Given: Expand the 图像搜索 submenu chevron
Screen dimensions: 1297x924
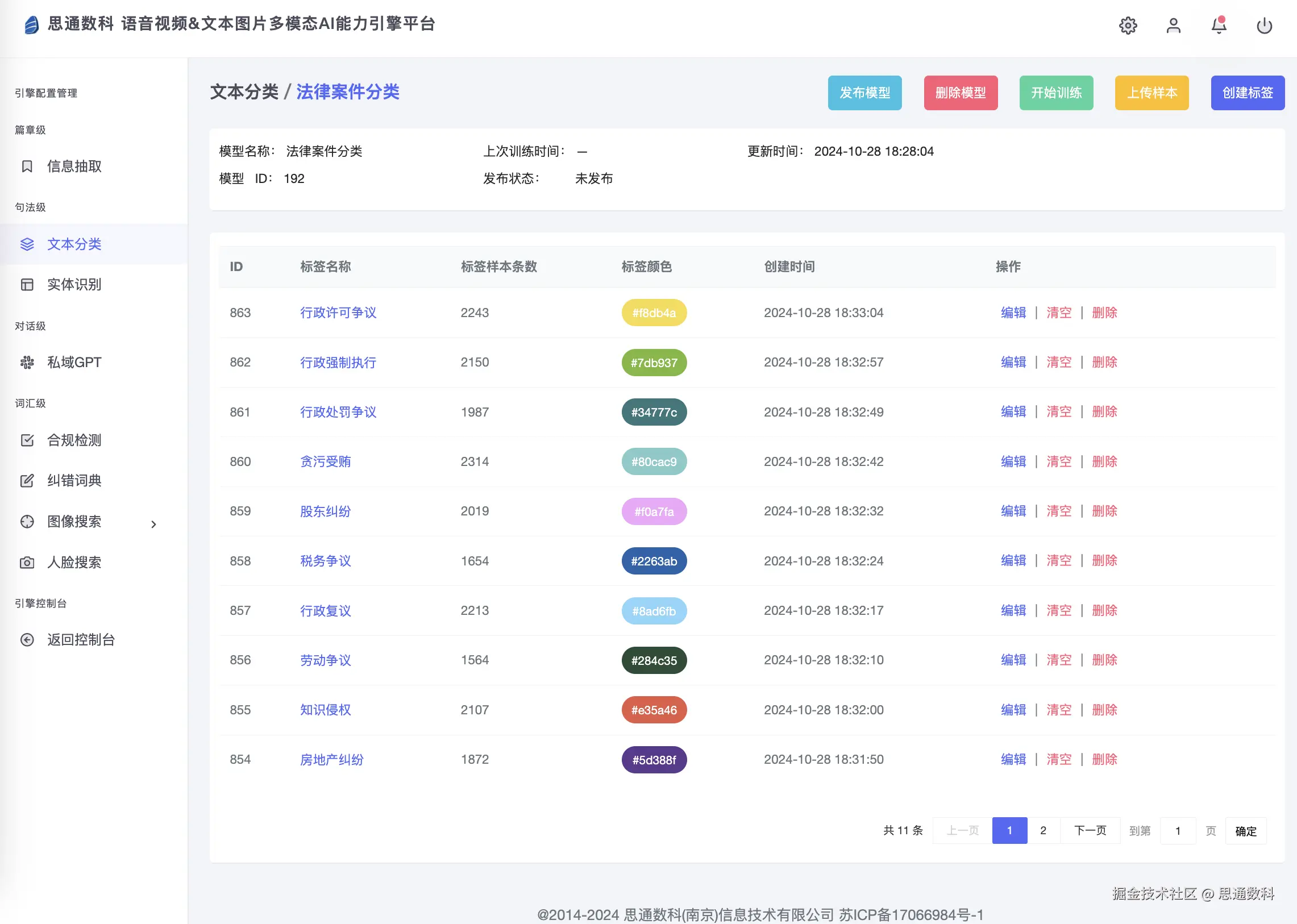Looking at the screenshot, I should [153, 524].
